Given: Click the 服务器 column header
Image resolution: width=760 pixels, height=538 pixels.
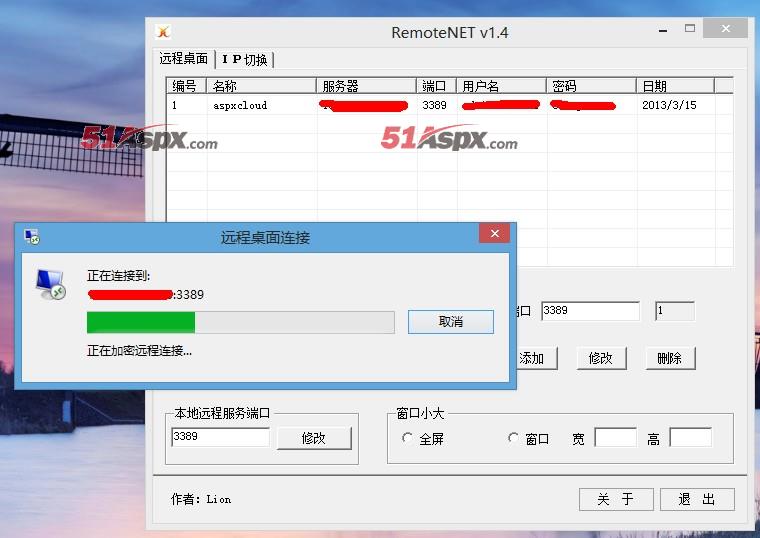Looking at the screenshot, I should click(366, 86).
